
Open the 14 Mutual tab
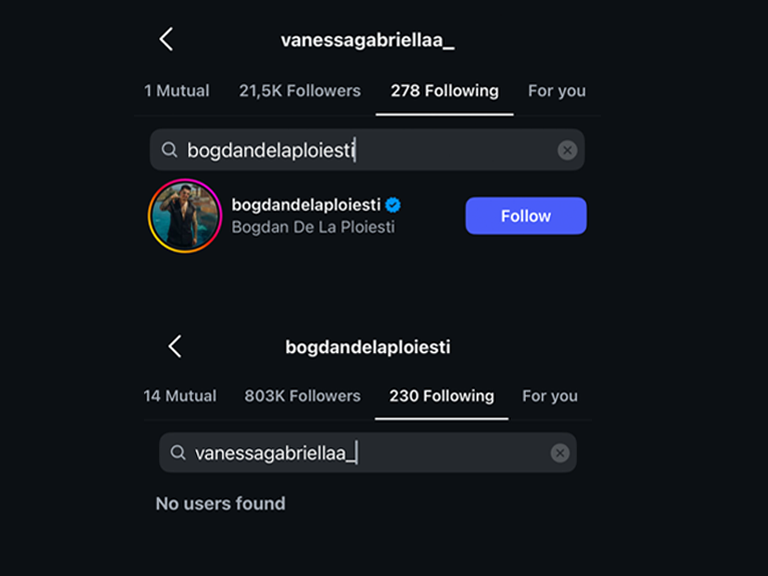coord(179,396)
